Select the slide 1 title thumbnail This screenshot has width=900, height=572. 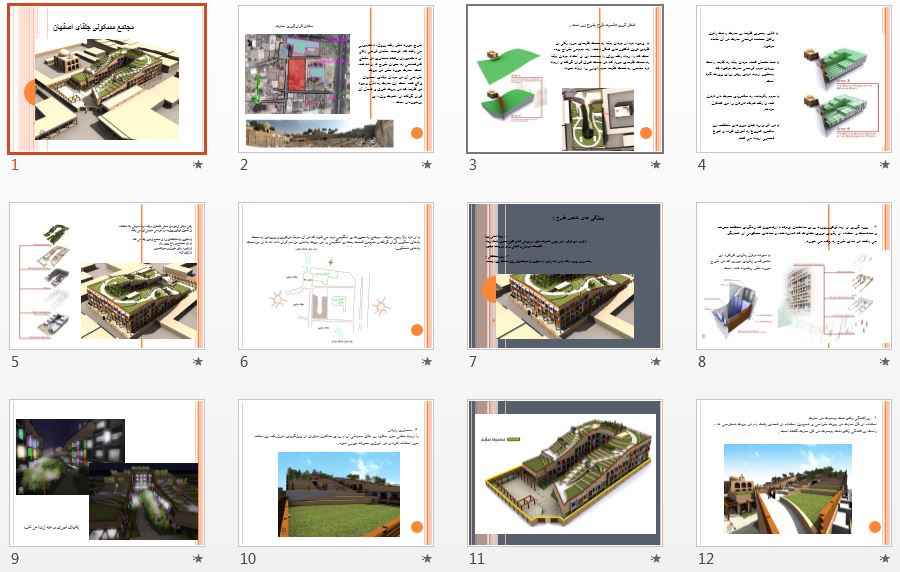tap(107, 79)
